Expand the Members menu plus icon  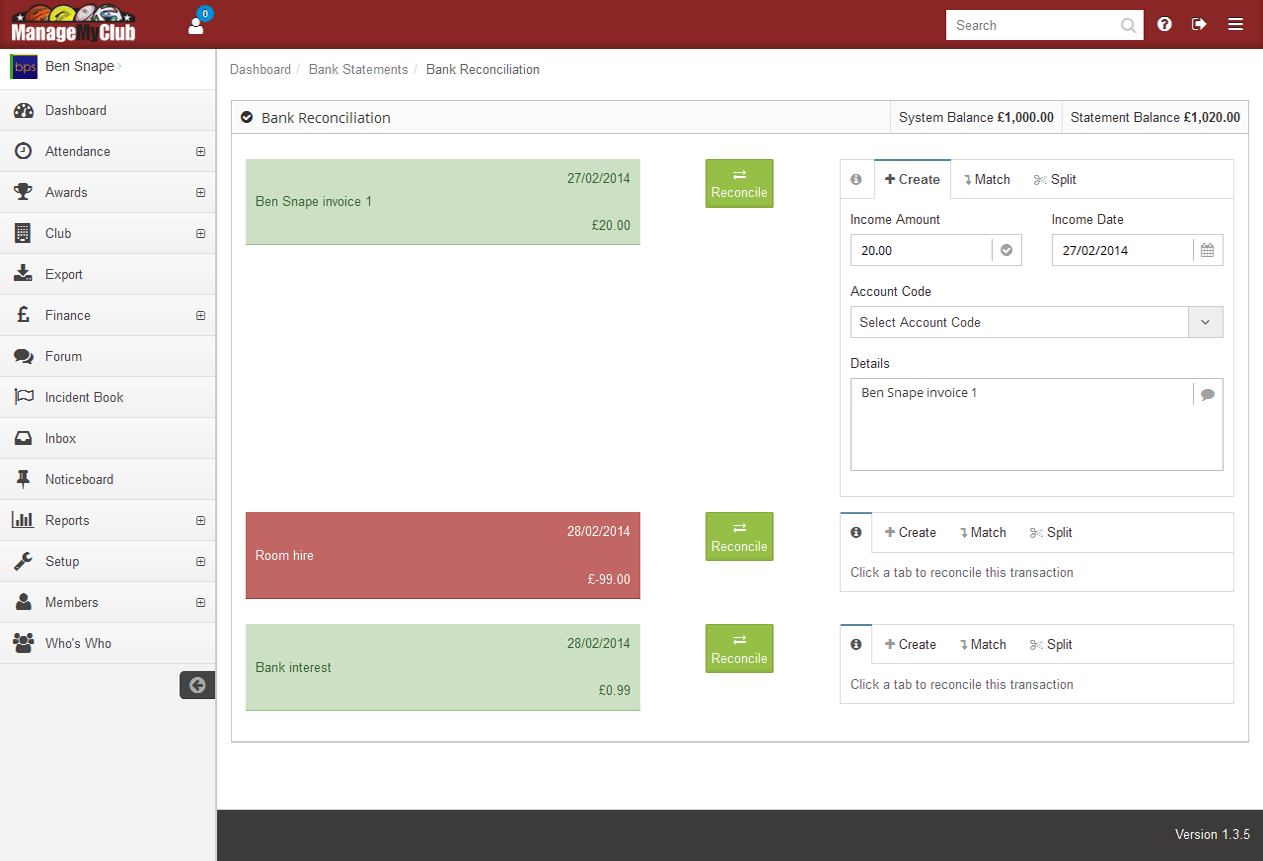click(x=200, y=603)
